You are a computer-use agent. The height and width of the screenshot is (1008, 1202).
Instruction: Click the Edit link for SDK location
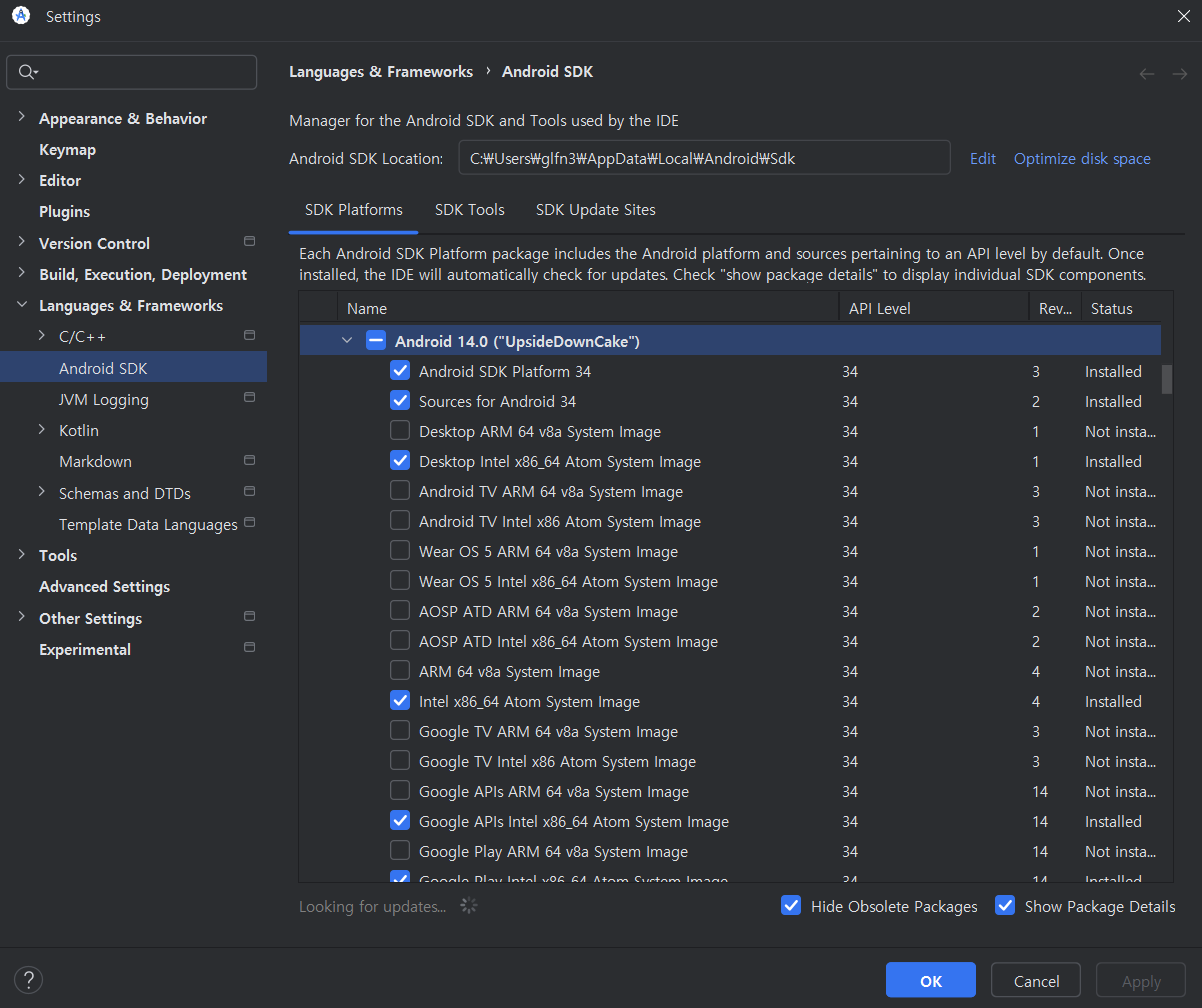coord(982,159)
